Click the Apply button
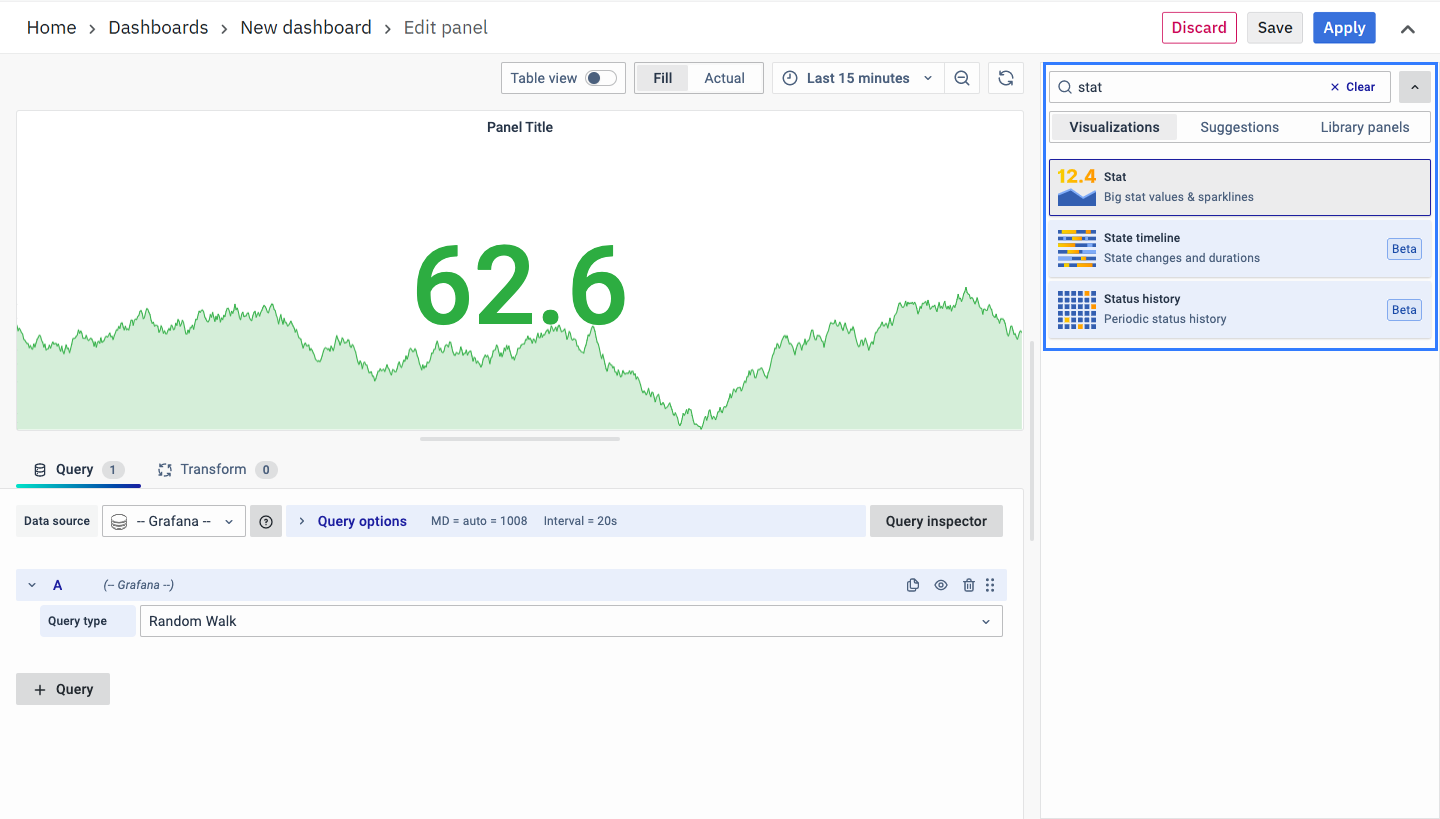This screenshot has height=819, width=1440. tap(1344, 28)
